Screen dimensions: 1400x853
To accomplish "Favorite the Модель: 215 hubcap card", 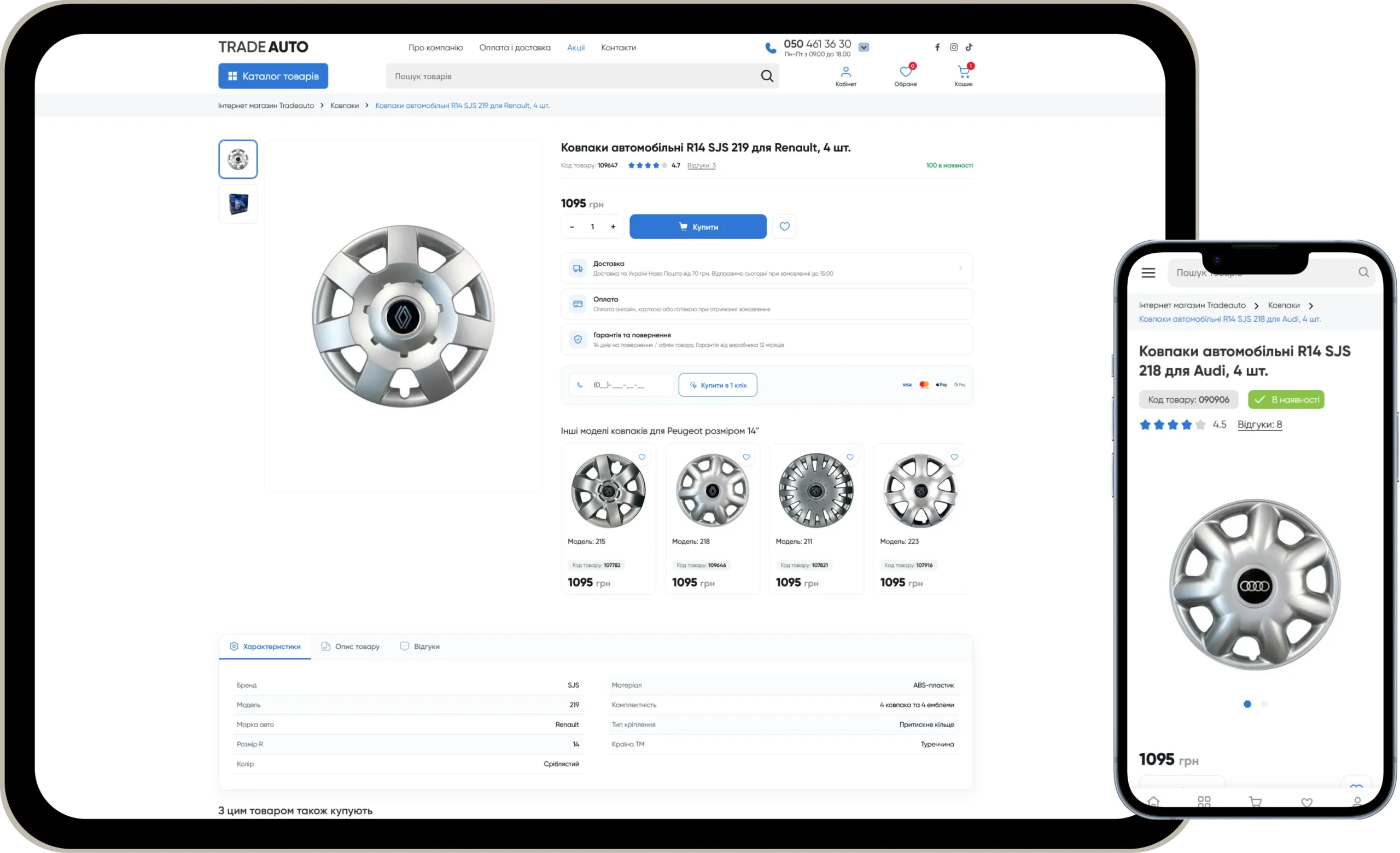I will click(642, 457).
